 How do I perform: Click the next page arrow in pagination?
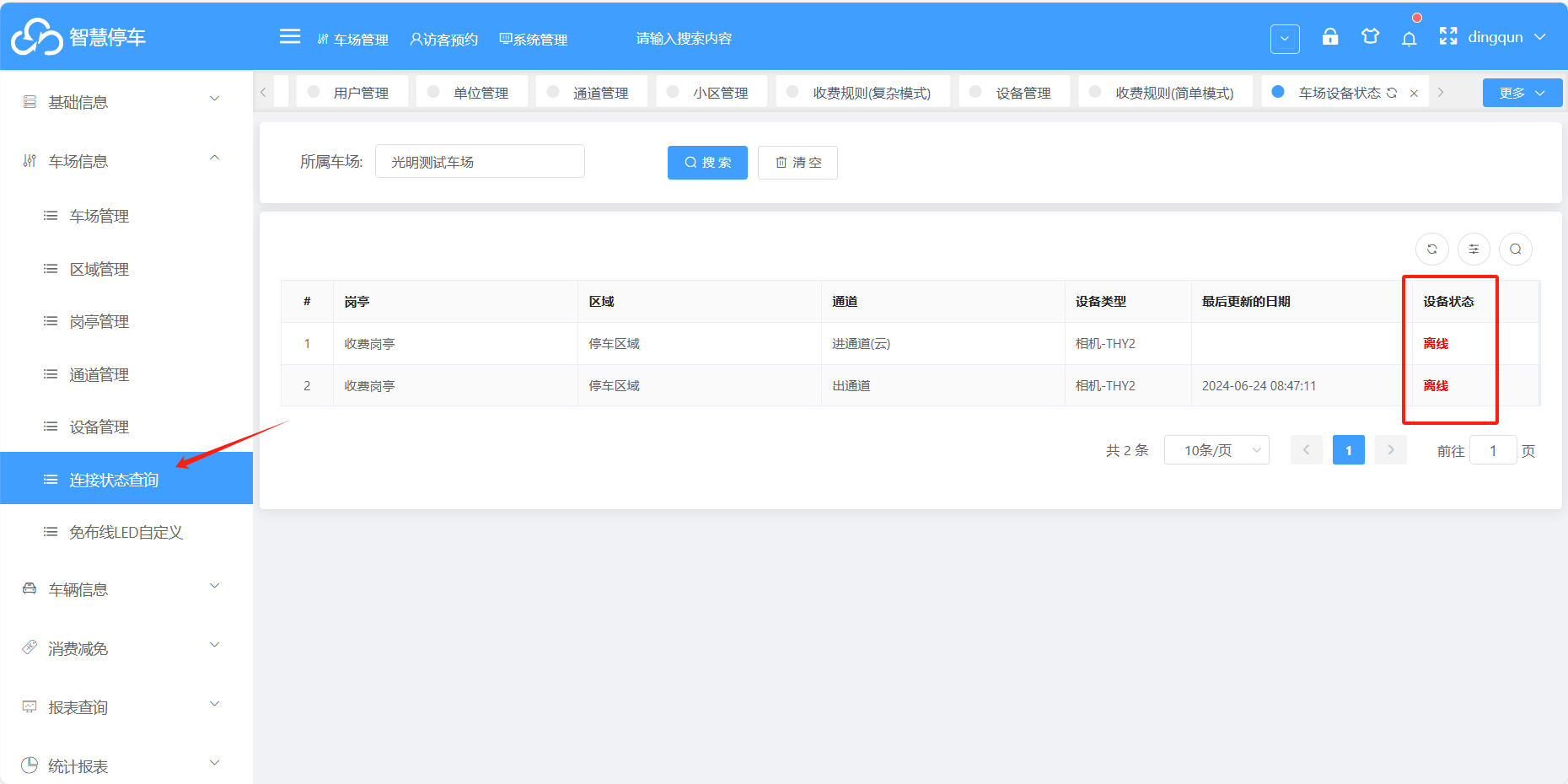point(1391,450)
